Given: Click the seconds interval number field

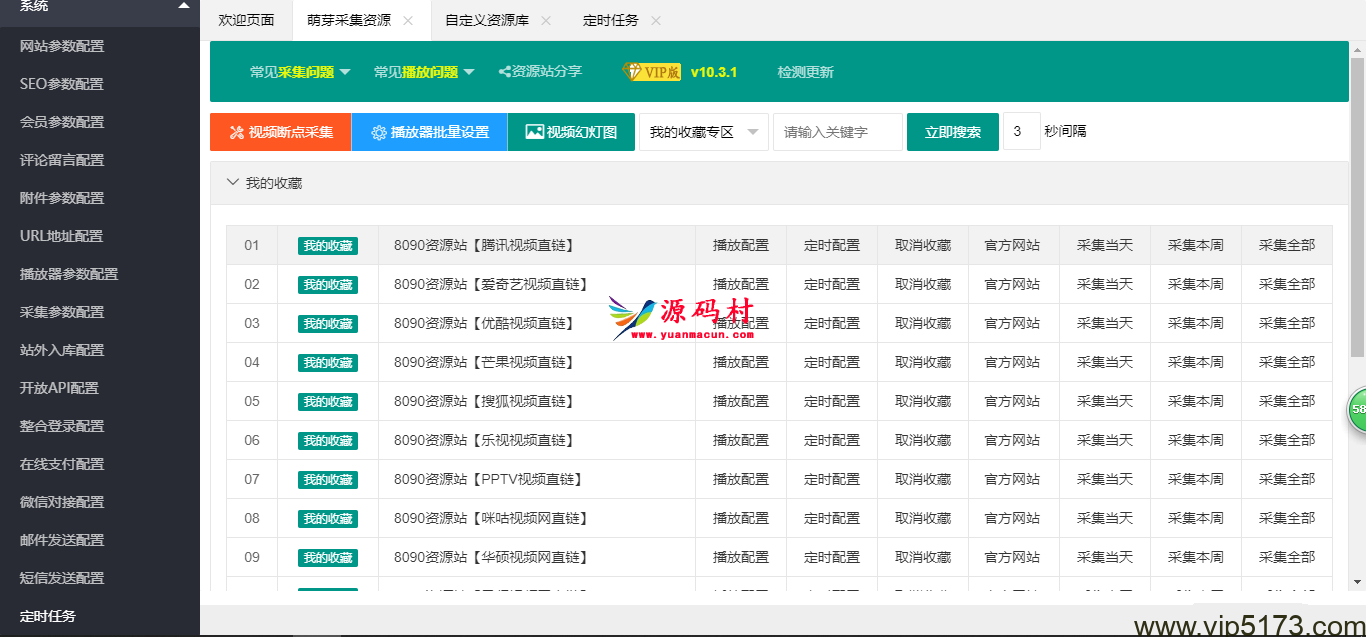Looking at the screenshot, I should pos(1021,132).
